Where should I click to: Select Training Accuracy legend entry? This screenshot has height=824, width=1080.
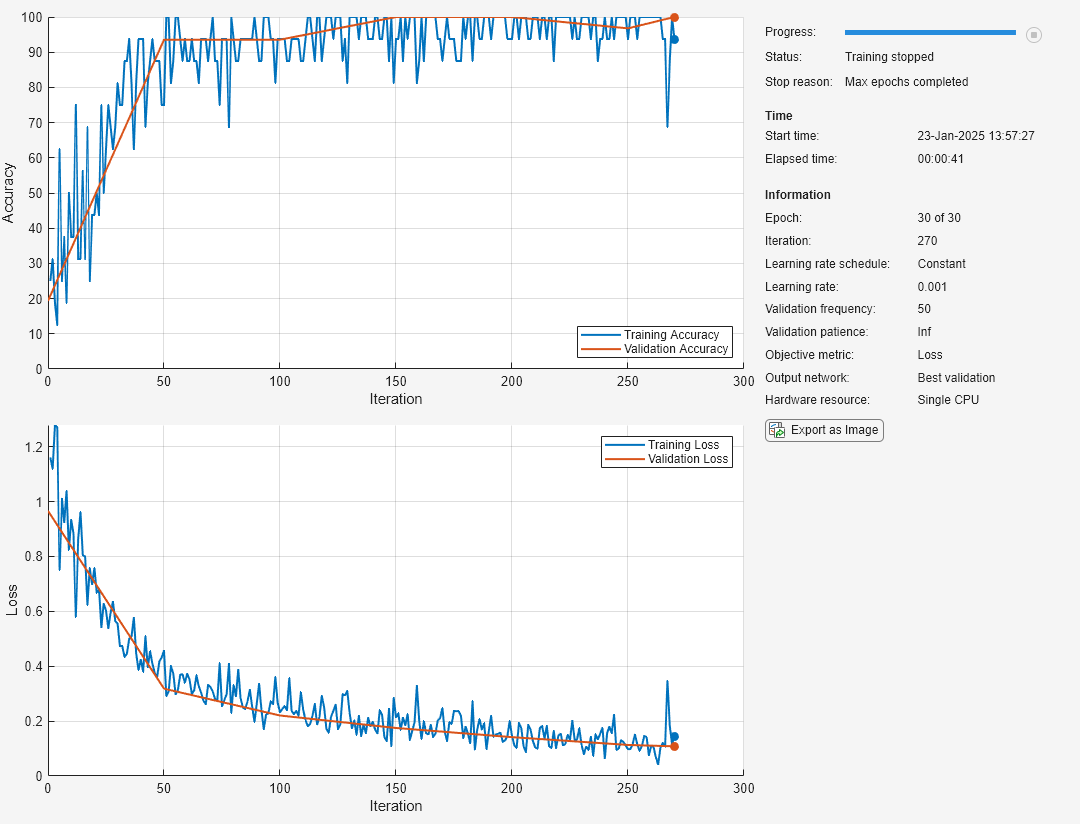tap(671, 335)
